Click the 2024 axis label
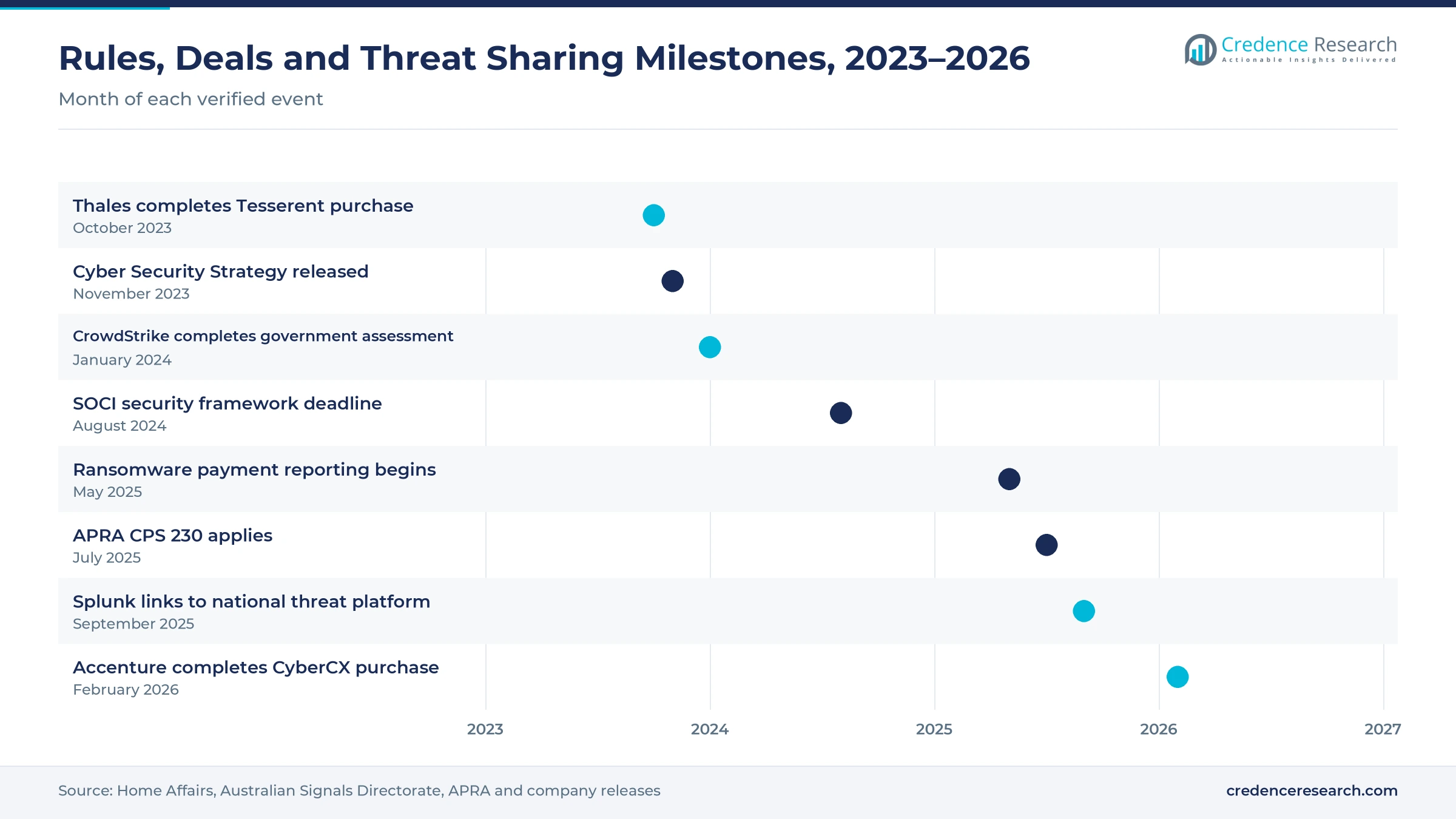 (x=710, y=729)
